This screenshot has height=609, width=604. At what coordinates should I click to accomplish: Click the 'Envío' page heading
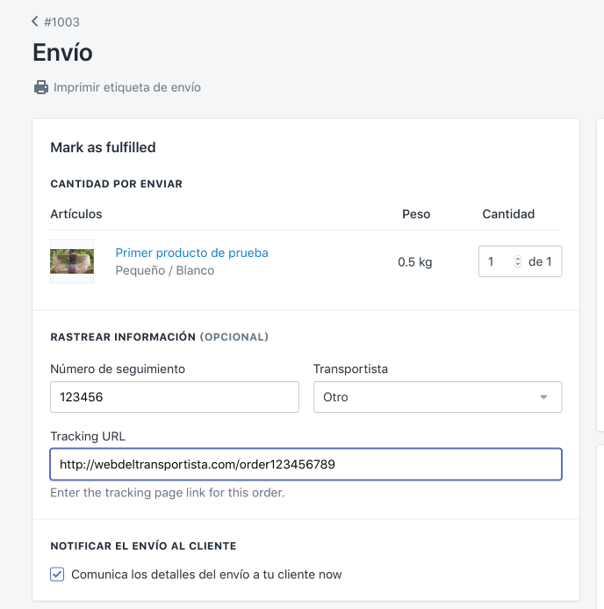pos(62,52)
